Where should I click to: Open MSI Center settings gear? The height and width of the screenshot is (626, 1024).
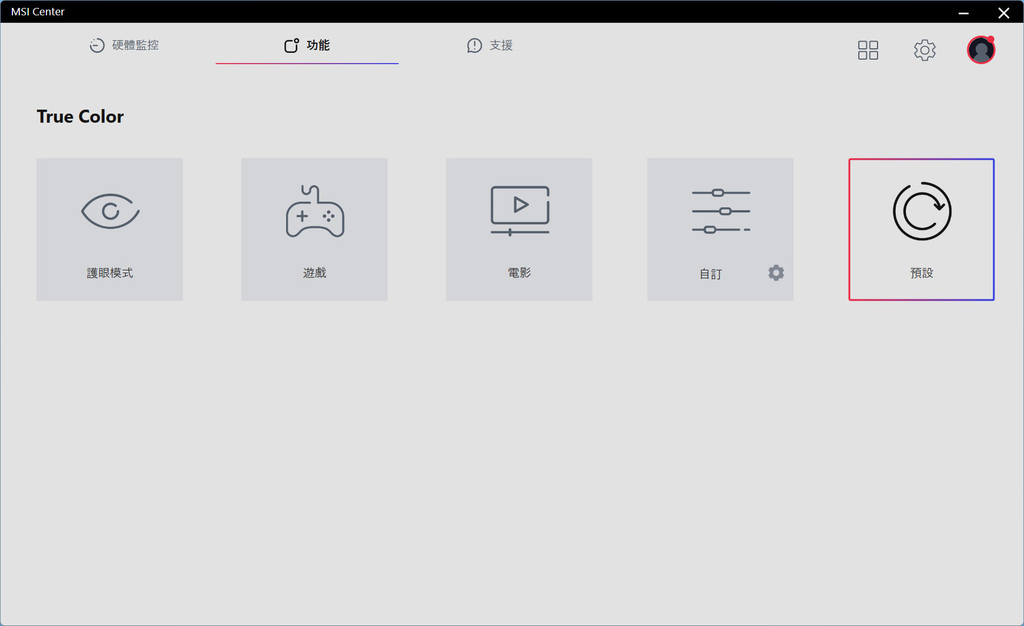point(925,50)
